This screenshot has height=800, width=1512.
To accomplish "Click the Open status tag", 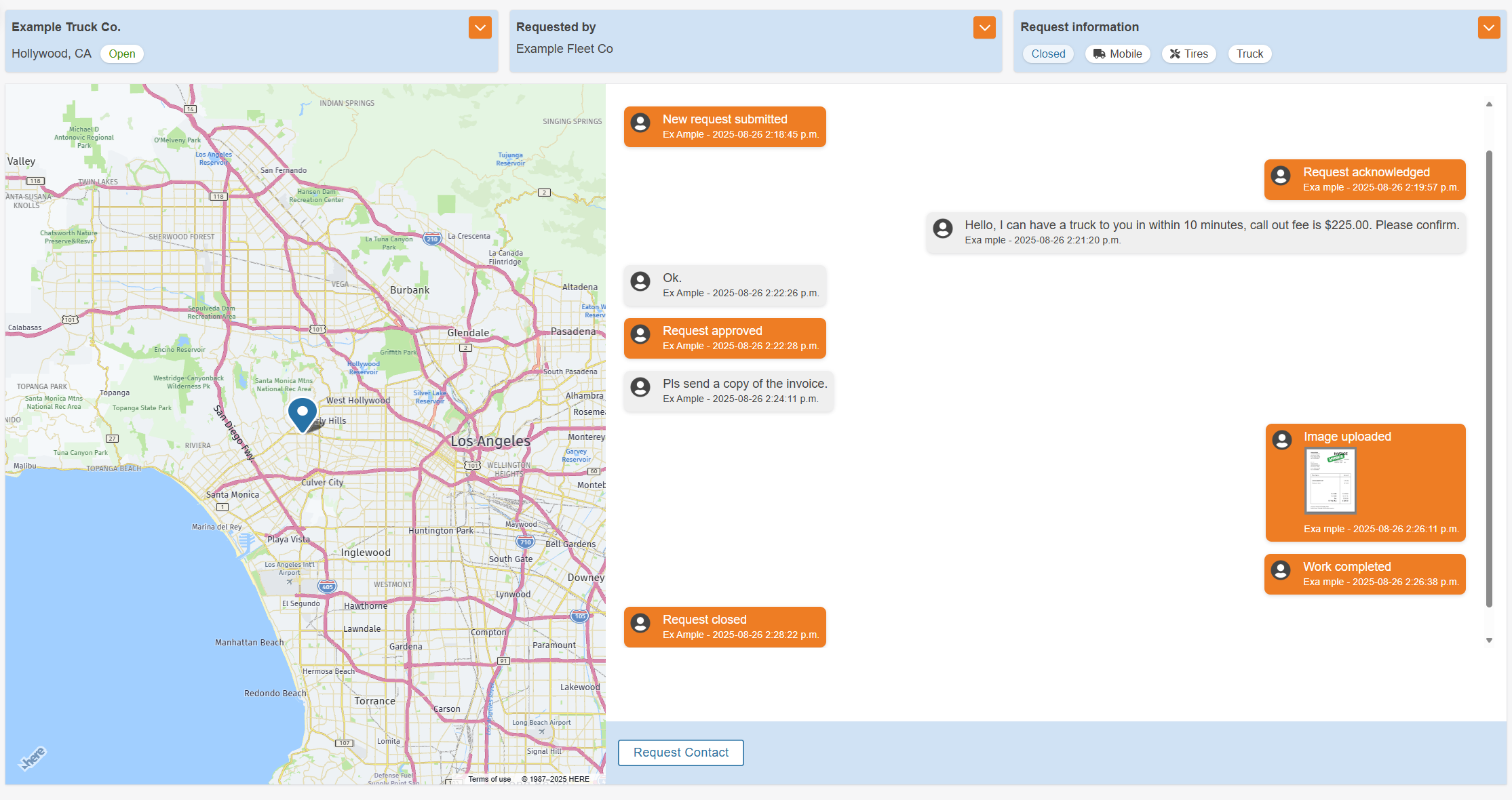I will click(x=122, y=54).
